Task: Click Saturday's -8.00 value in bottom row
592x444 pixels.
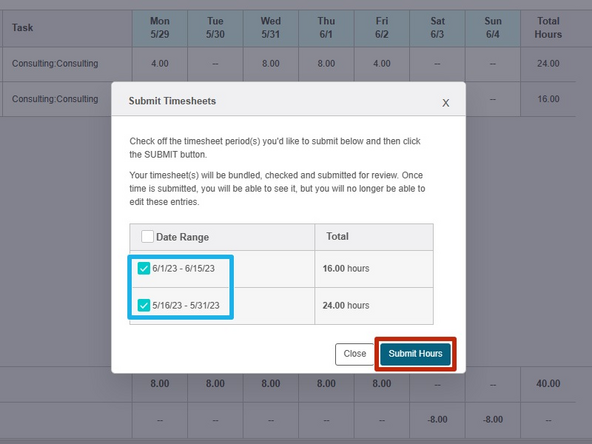Action: coord(437,420)
